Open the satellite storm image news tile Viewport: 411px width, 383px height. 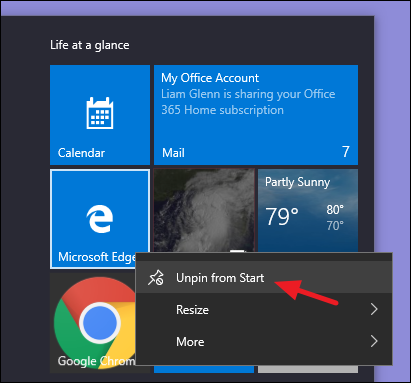(x=204, y=210)
